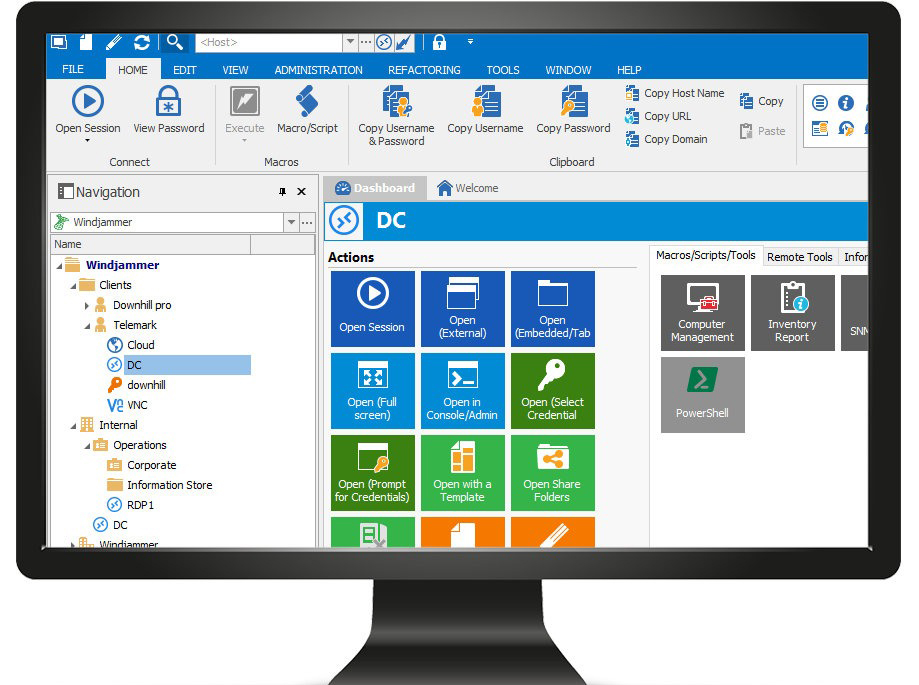Click the Computer Management tile
919x685 pixels.
(x=702, y=313)
